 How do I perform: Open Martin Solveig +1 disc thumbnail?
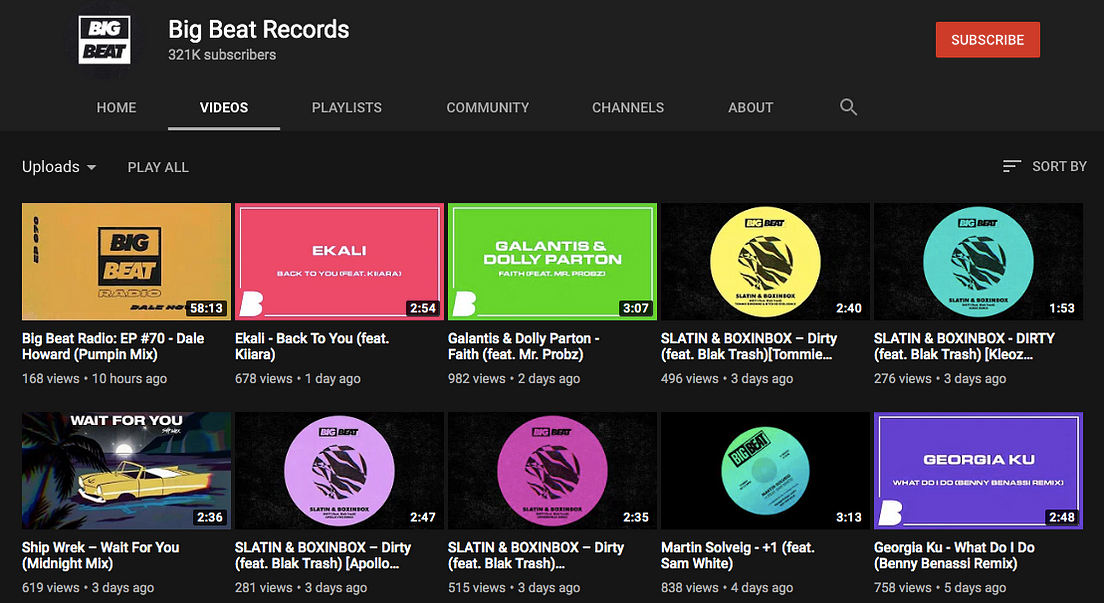coord(765,471)
